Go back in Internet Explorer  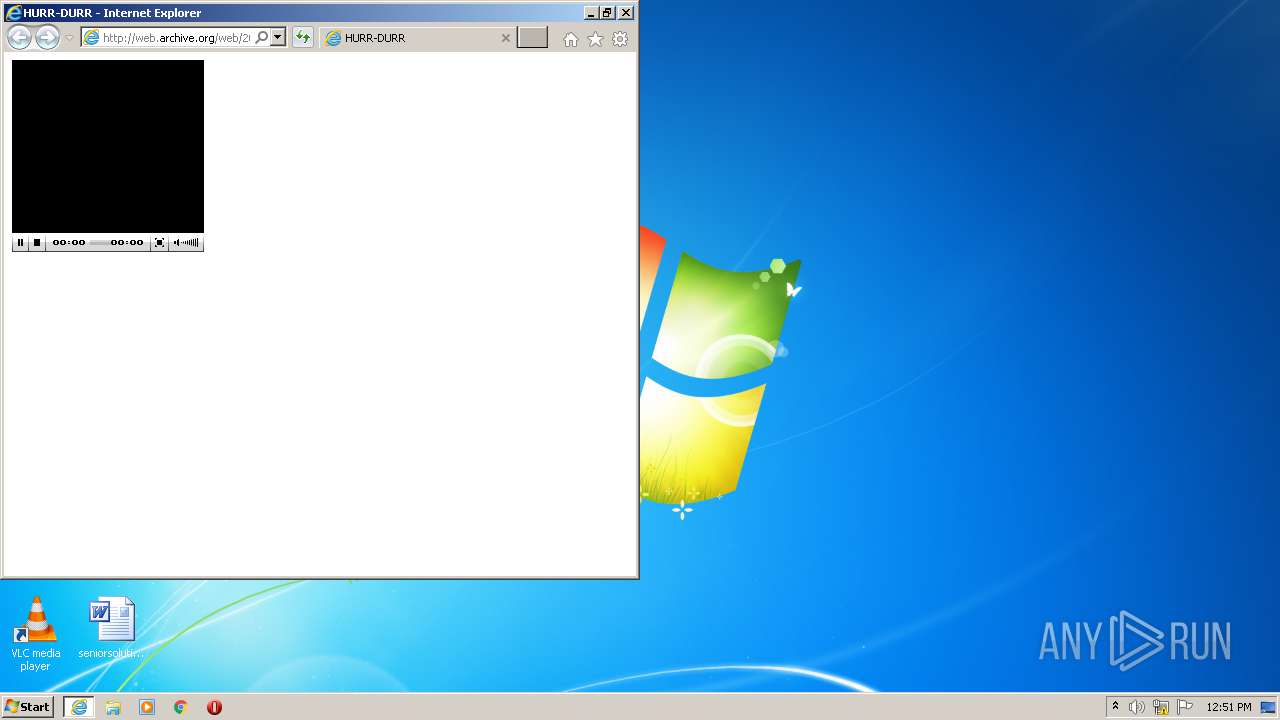tap(19, 38)
